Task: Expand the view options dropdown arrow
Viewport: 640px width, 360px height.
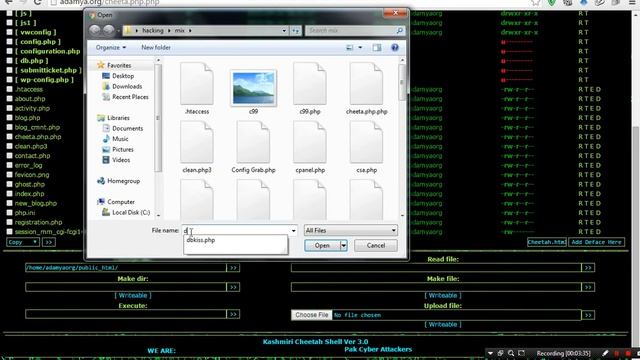Action: pyautogui.click(x=360, y=48)
